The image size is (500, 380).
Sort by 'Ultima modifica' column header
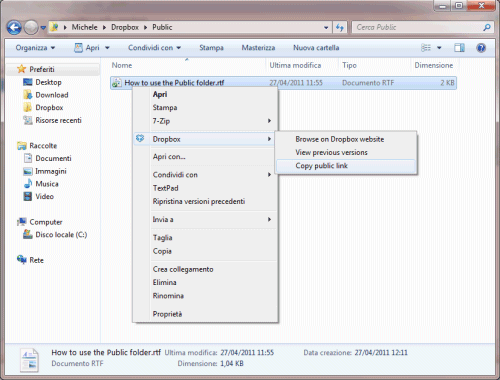(x=295, y=65)
